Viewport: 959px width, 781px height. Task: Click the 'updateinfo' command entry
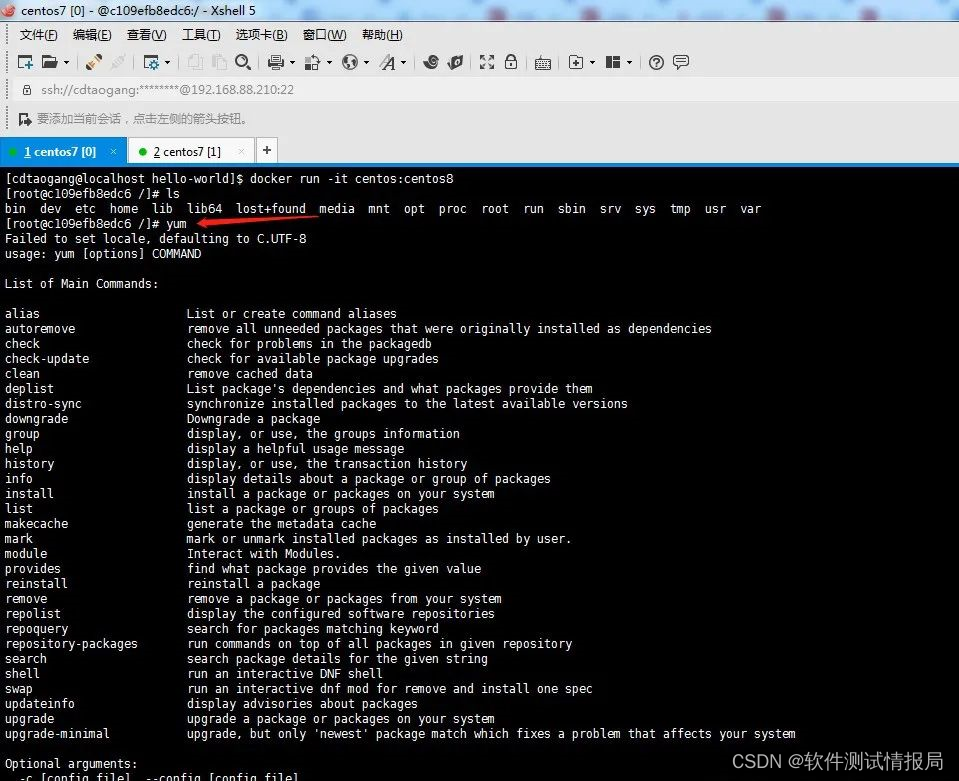(x=40, y=704)
